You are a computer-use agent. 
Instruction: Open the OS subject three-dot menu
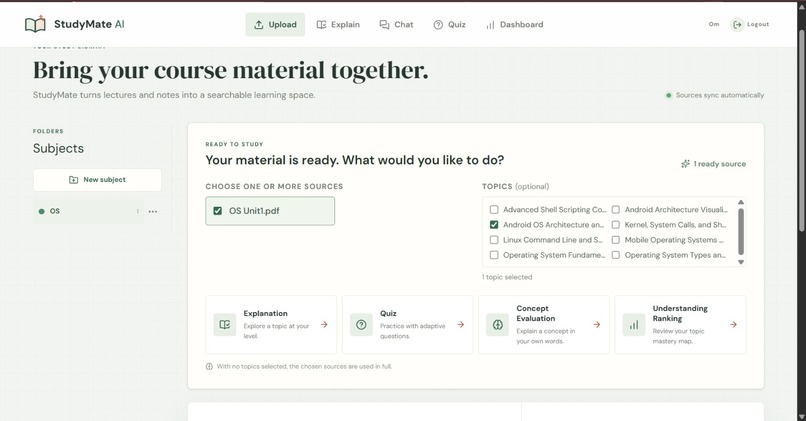tap(153, 211)
